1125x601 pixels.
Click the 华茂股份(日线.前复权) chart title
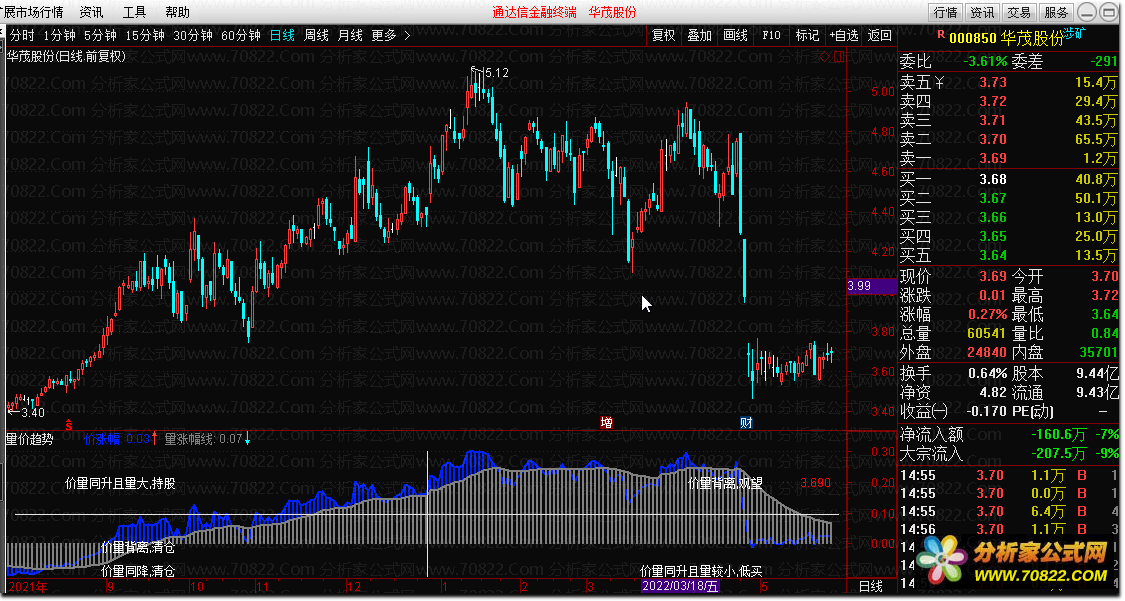point(66,57)
